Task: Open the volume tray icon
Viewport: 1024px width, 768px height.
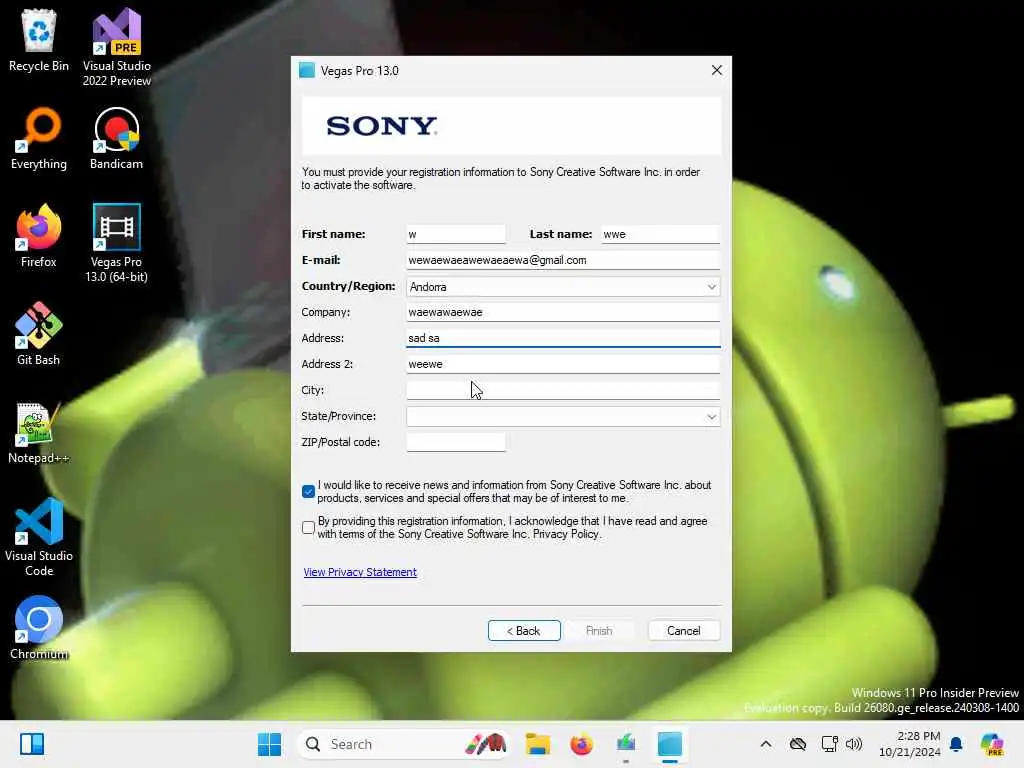Action: click(854, 744)
